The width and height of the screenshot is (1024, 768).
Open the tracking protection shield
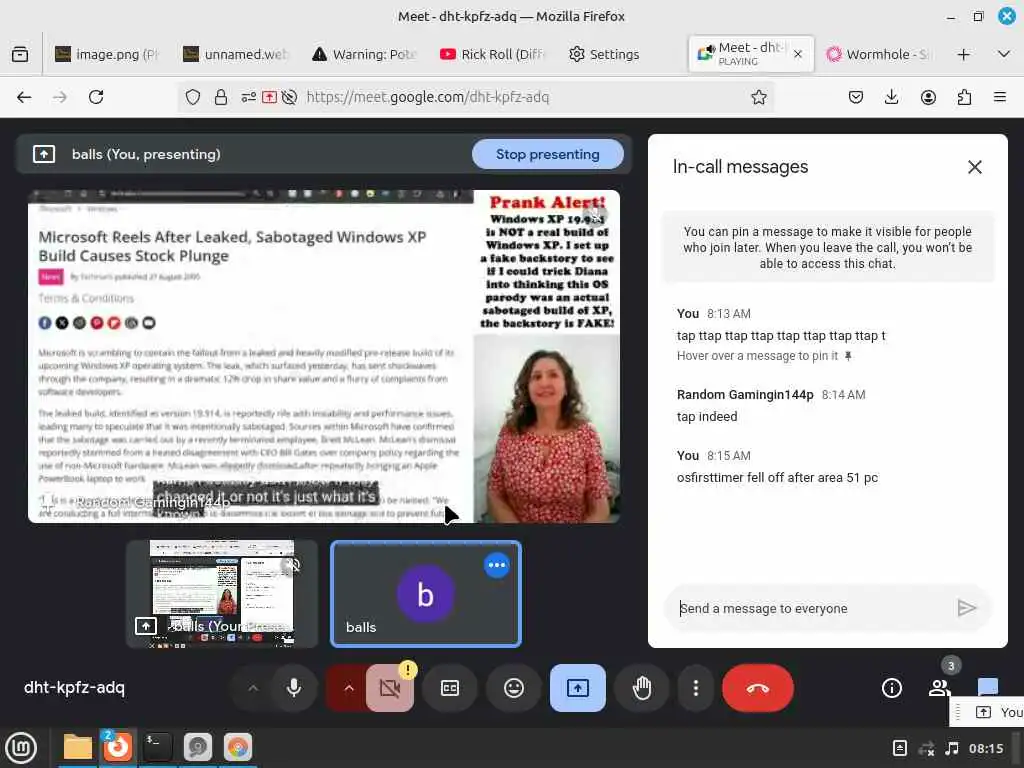(193, 97)
